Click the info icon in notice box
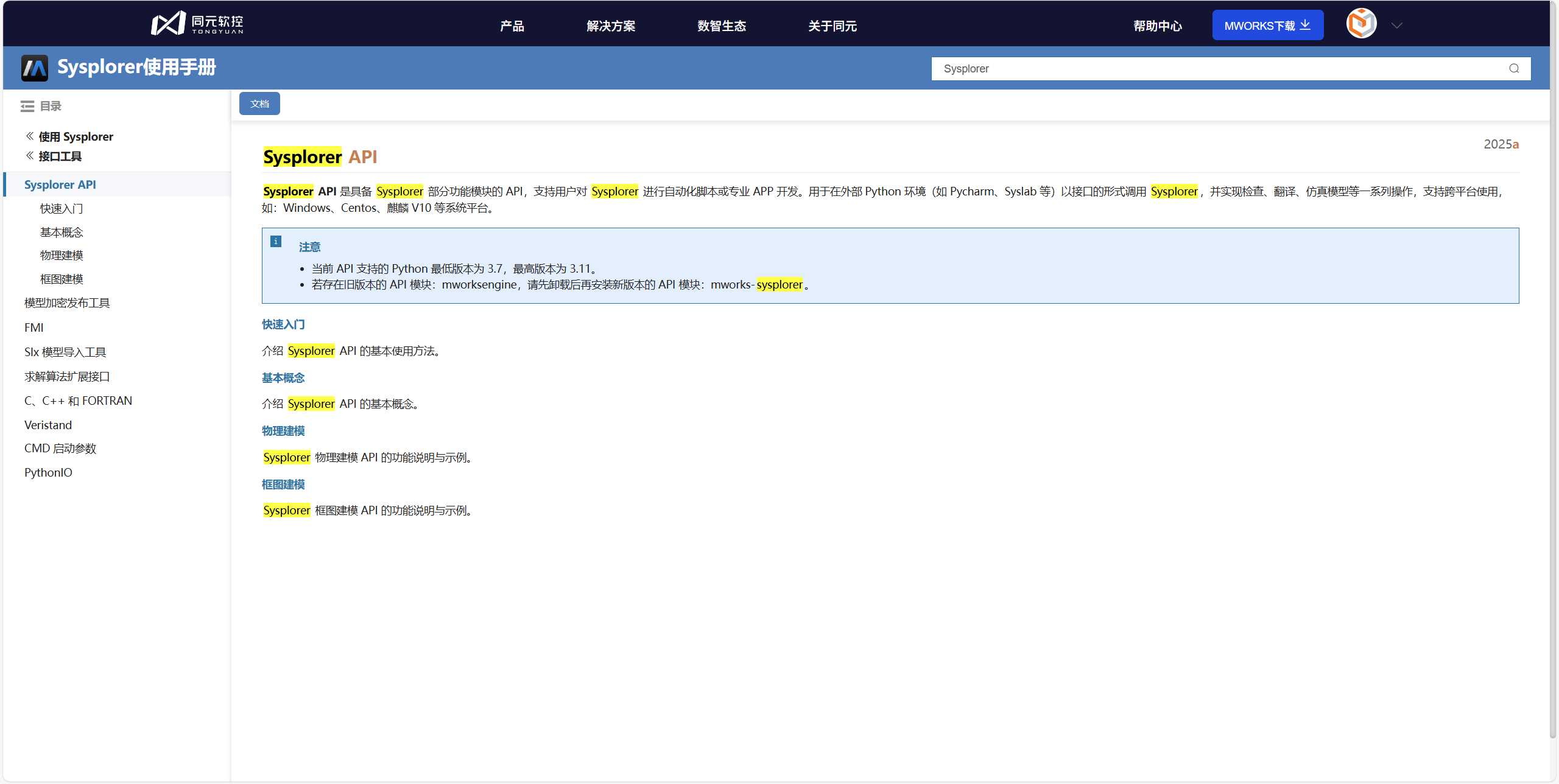Viewport: 1559px width, 784px height. coord(276,242)
